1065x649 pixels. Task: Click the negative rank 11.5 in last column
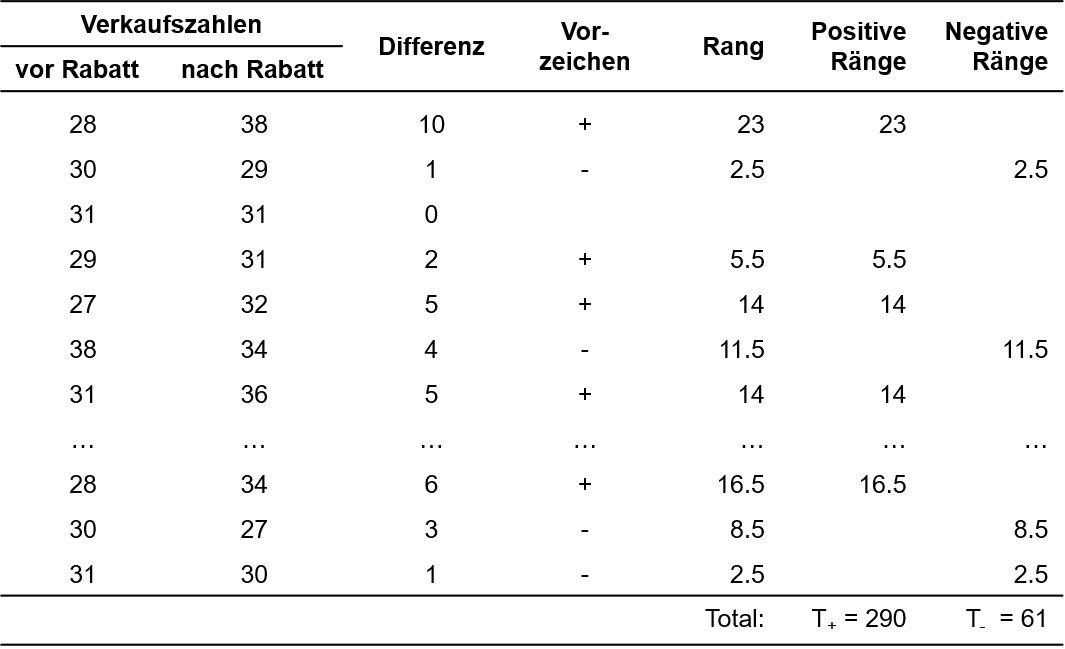click(x=1026, y=350)
